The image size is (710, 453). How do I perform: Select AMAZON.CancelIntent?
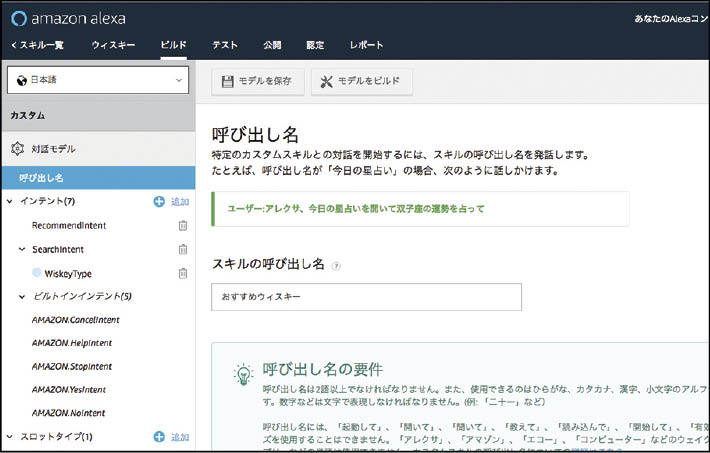(76, 320)
